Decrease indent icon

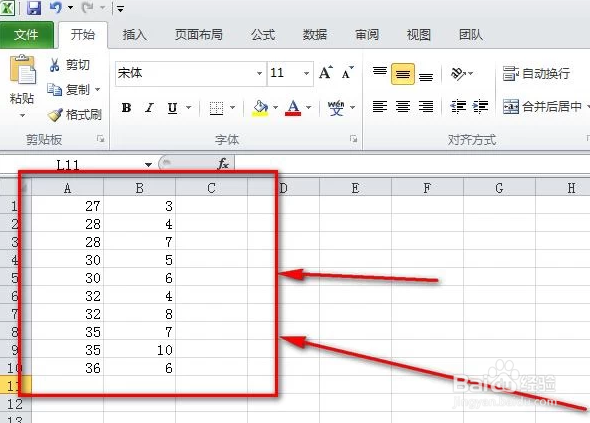(458, 107)
